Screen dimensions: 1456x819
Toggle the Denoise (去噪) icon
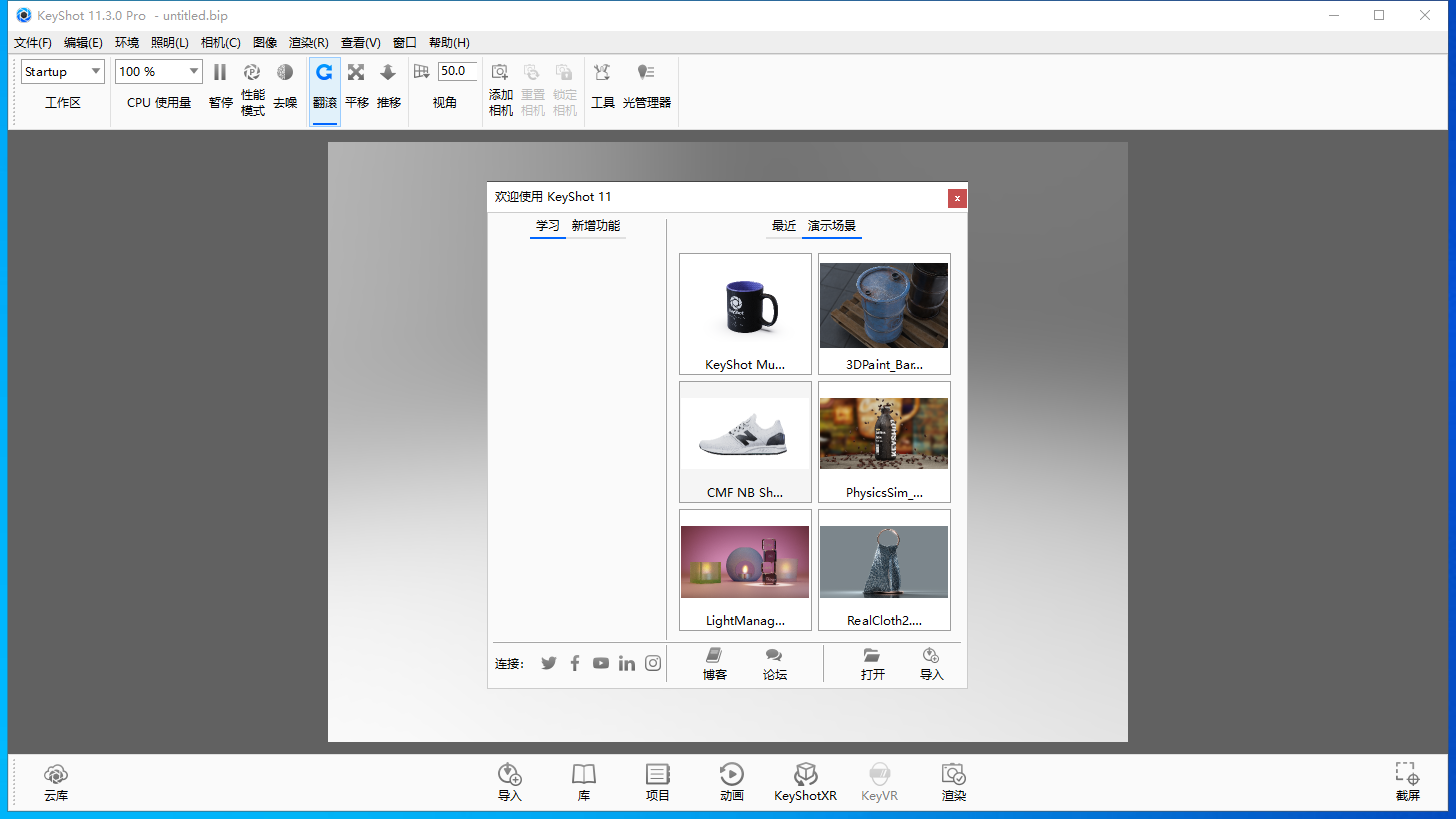coord(285,72)
